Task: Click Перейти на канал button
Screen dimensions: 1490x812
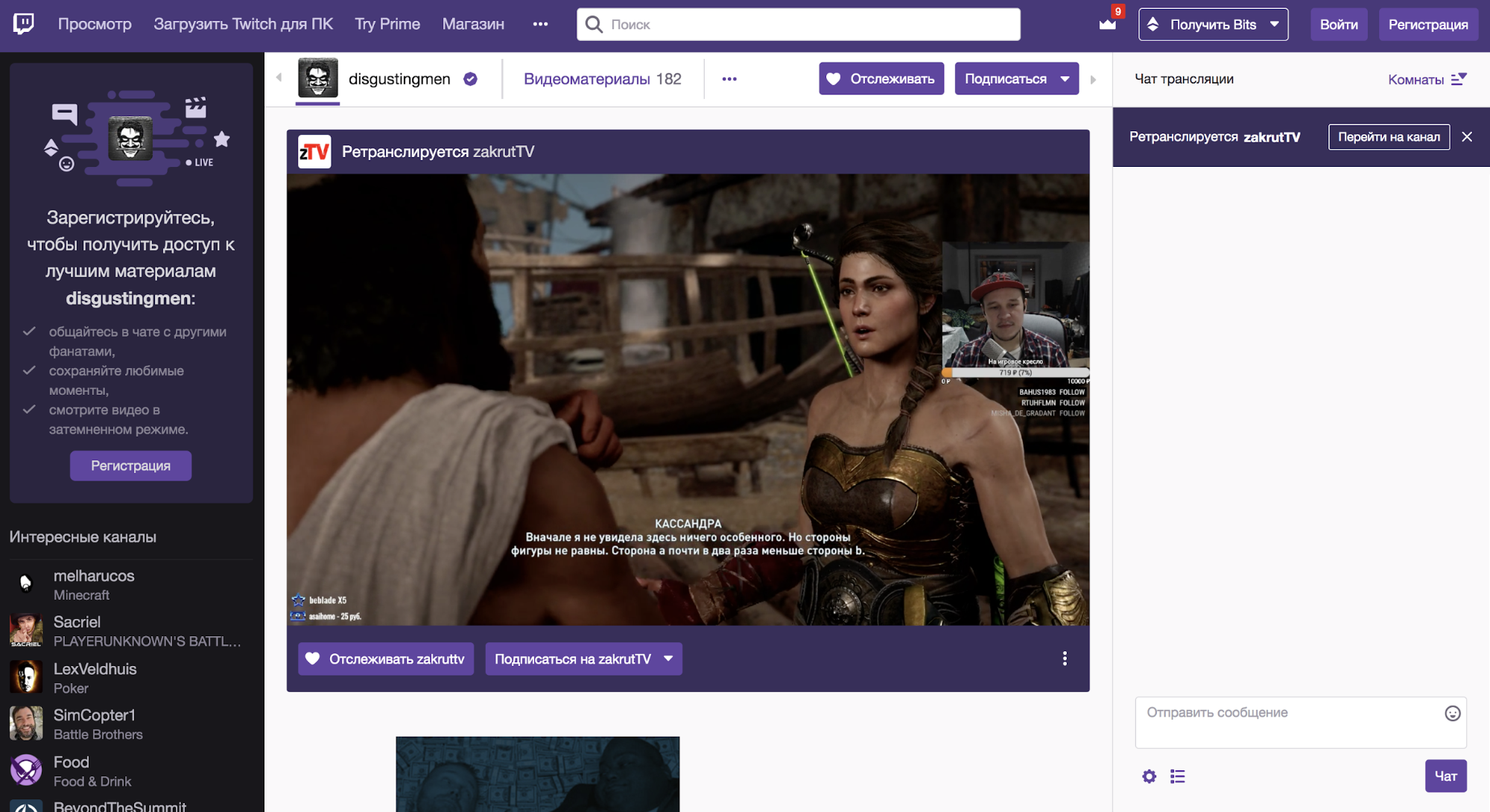Action: [1388, 137]
